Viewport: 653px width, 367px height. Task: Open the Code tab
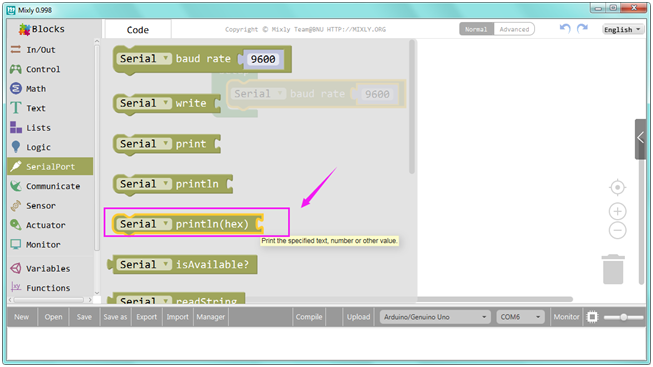coord(138,30)
